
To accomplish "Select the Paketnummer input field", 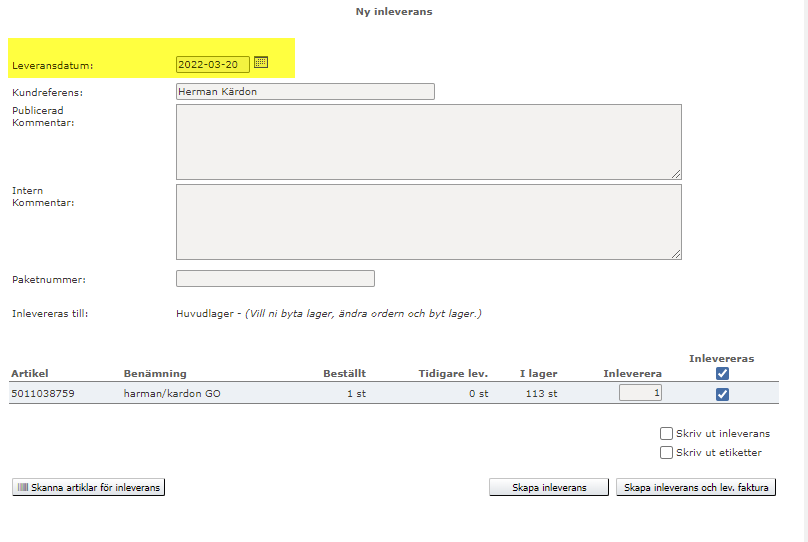I will (x=275, y=278).
